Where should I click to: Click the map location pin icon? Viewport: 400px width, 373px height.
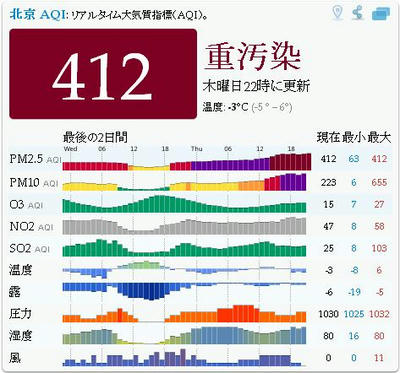tap(338, 13)
